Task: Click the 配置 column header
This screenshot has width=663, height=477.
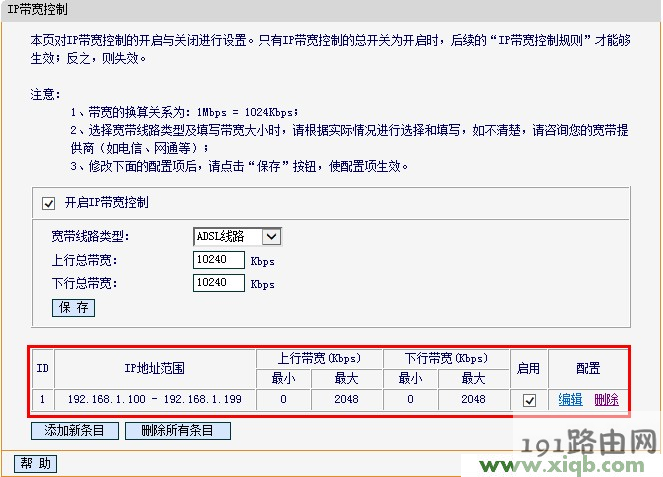Action: [588, 368]
